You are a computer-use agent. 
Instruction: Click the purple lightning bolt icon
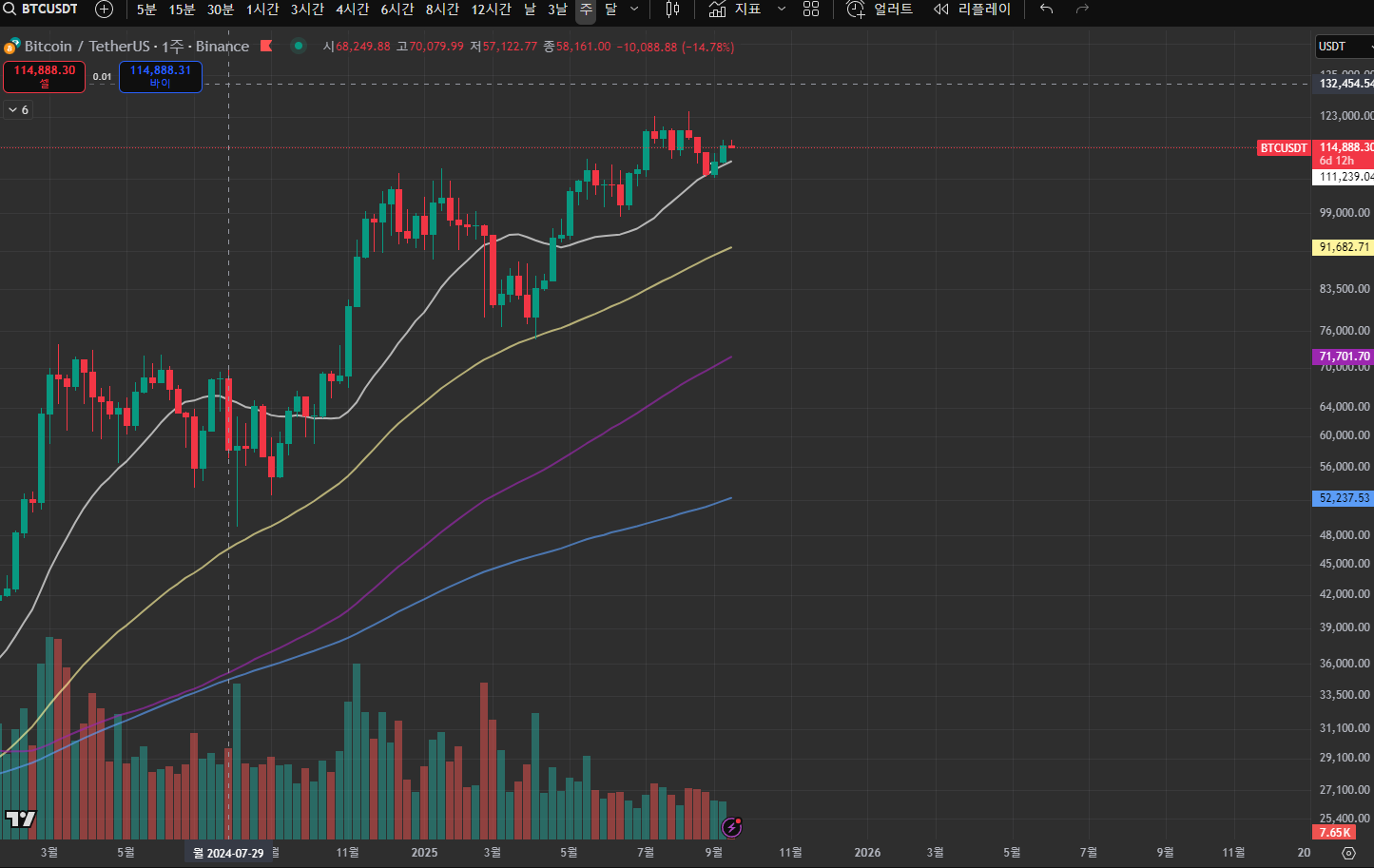tap(732, 827)
